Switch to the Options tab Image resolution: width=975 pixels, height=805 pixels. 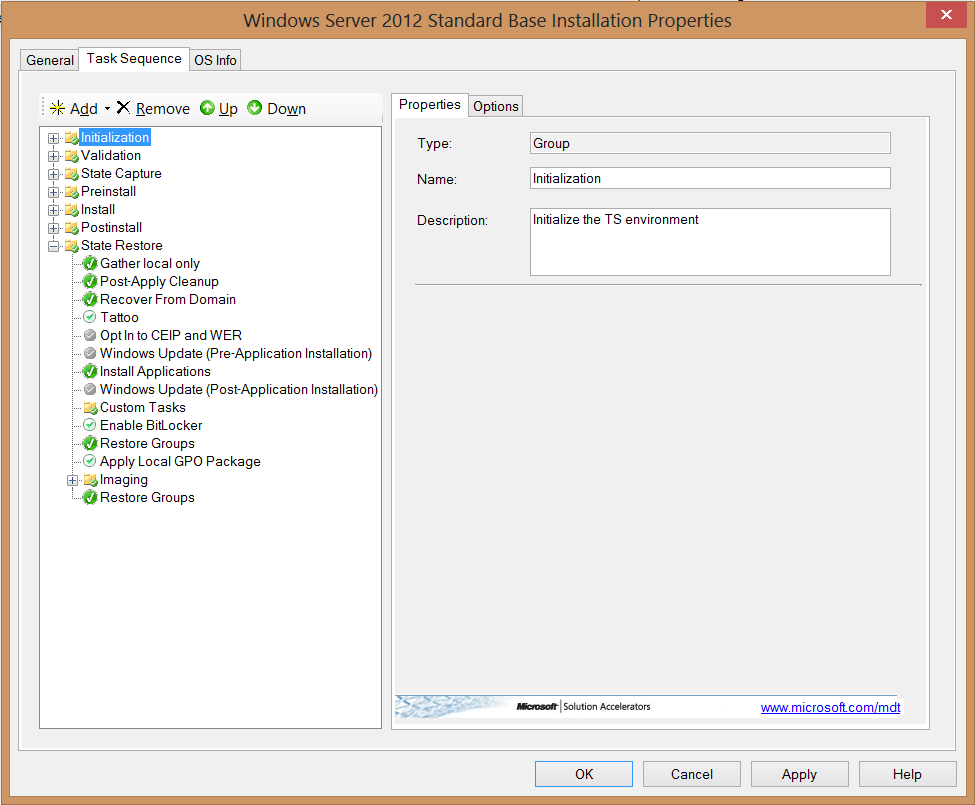click(x=496, y=106)
